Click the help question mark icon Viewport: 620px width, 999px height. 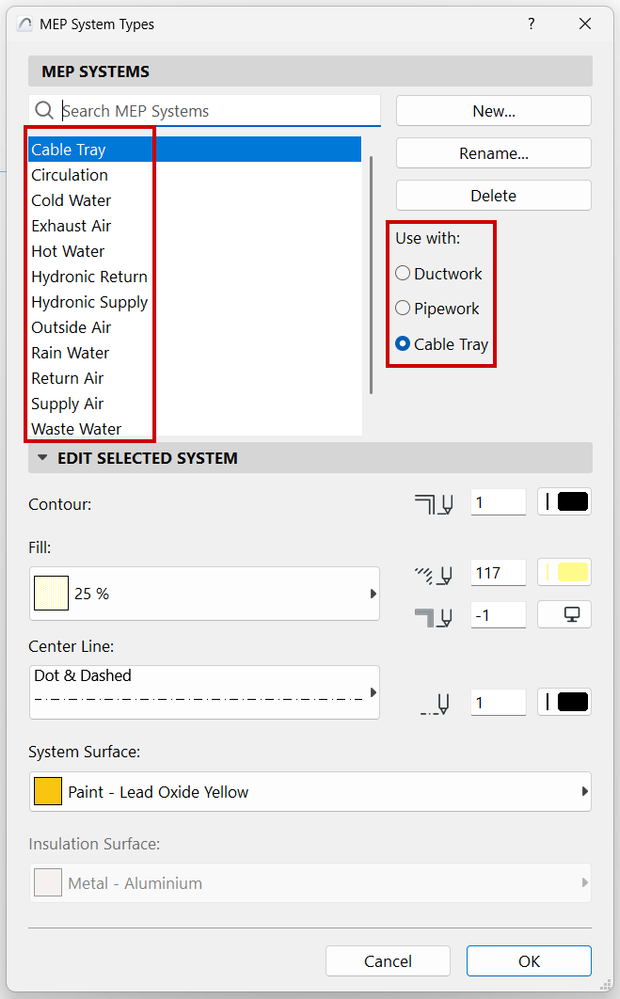(530, 24)
